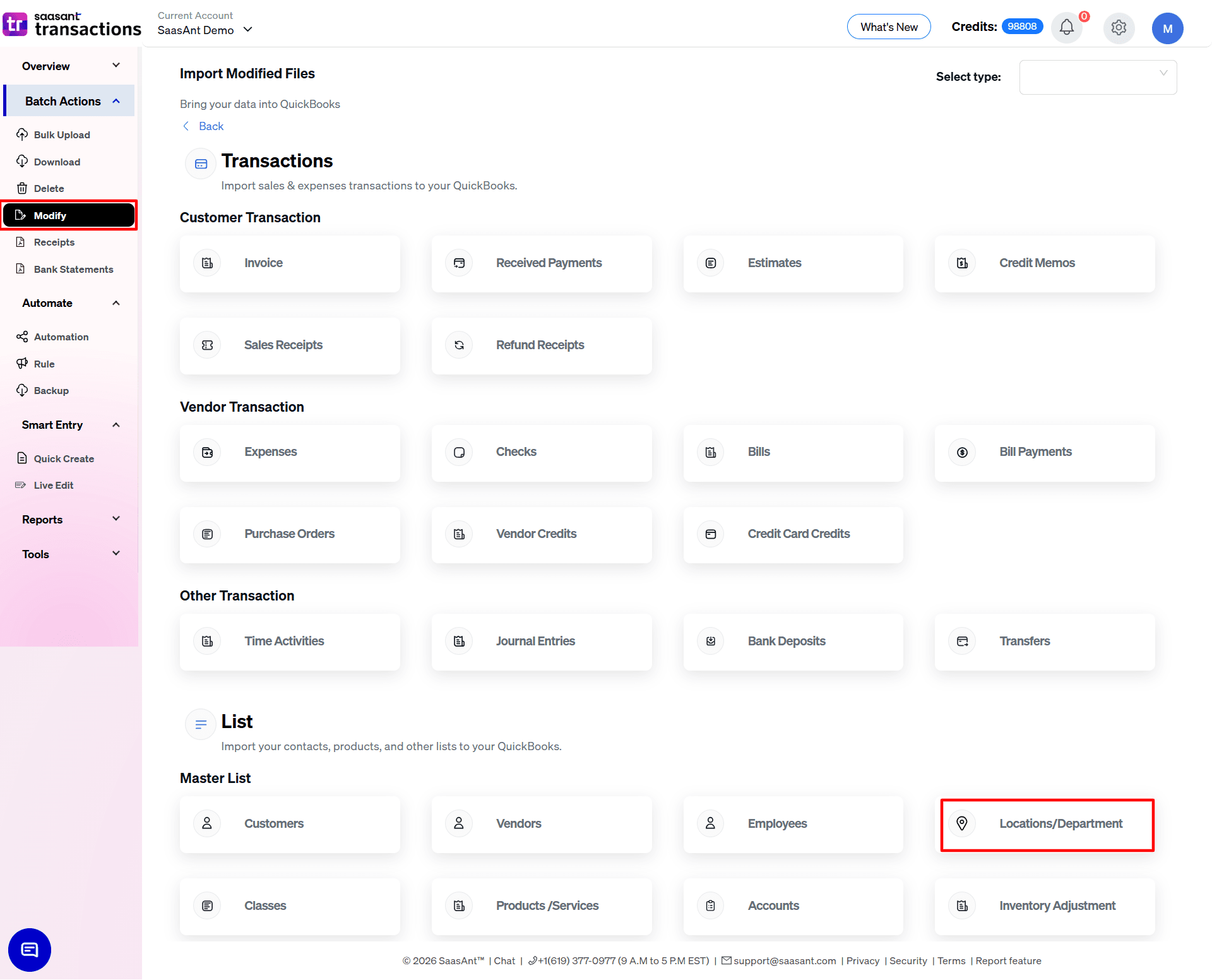This screenshot has width=1212, height=980.
Task: Open settings with the gear icon
Action: click(x=1119, y=28)
